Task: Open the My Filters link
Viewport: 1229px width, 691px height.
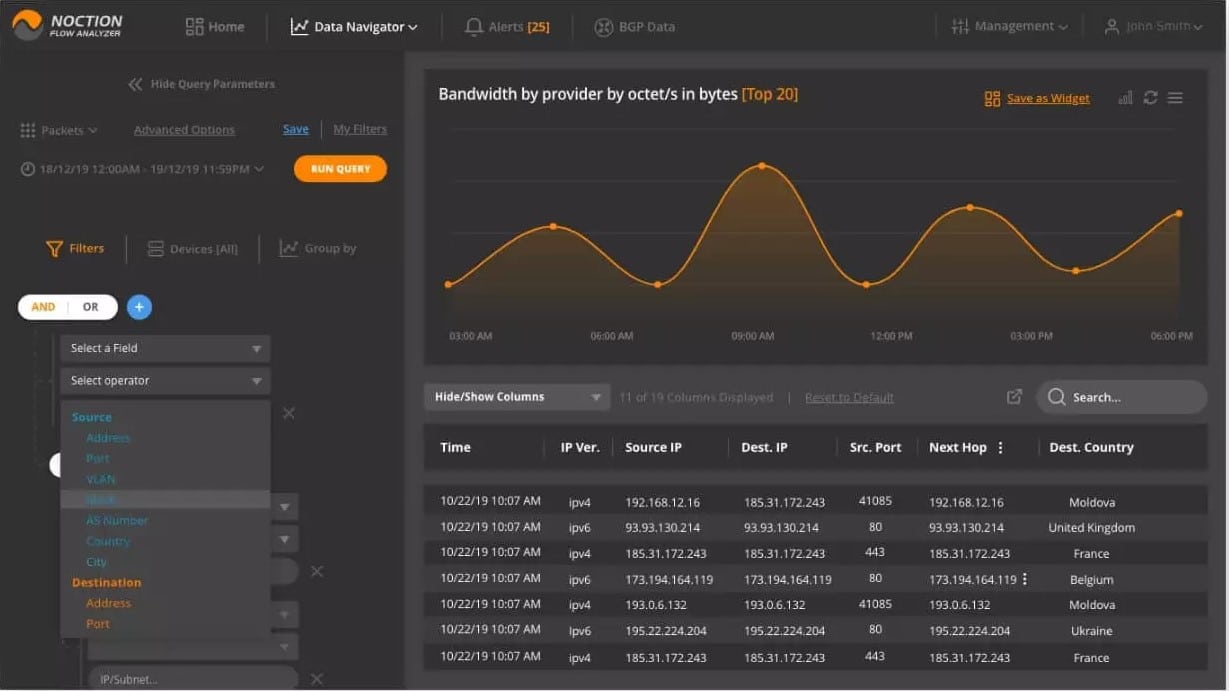Action: tap(360, 129)
